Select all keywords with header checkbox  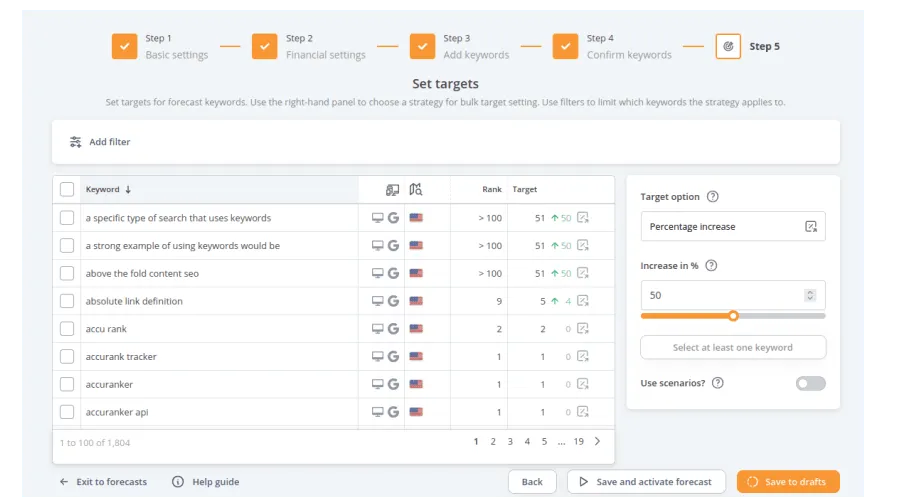point(67,189)
